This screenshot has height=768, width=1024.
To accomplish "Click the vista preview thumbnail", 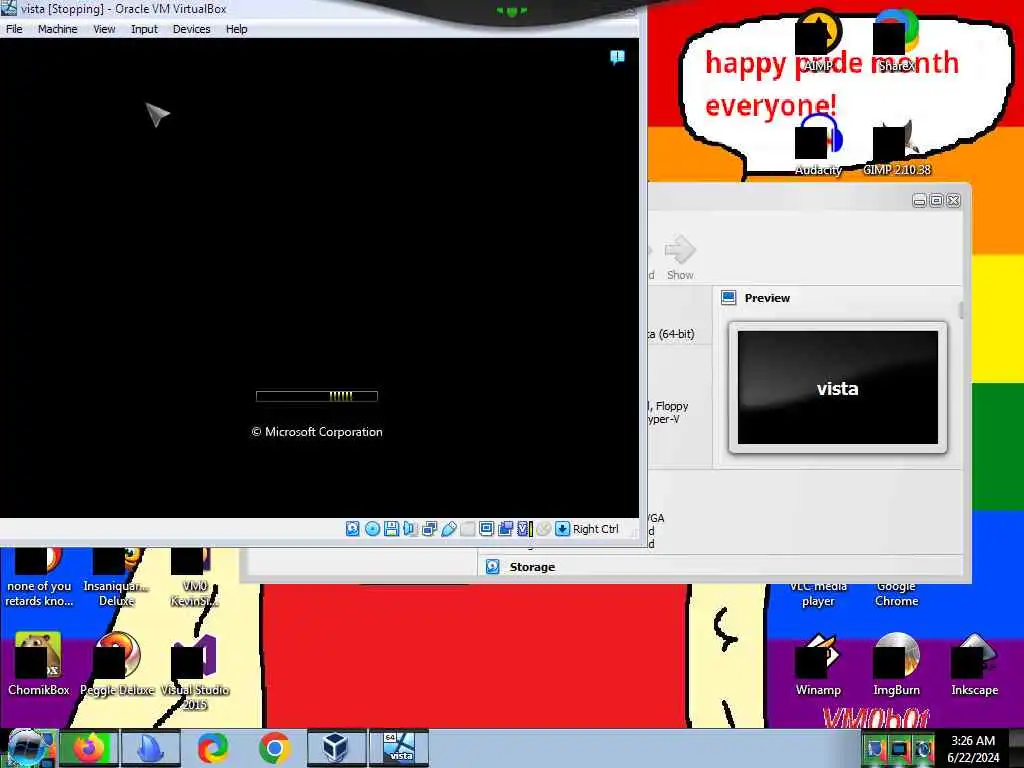I will click(x=837, y=387).
